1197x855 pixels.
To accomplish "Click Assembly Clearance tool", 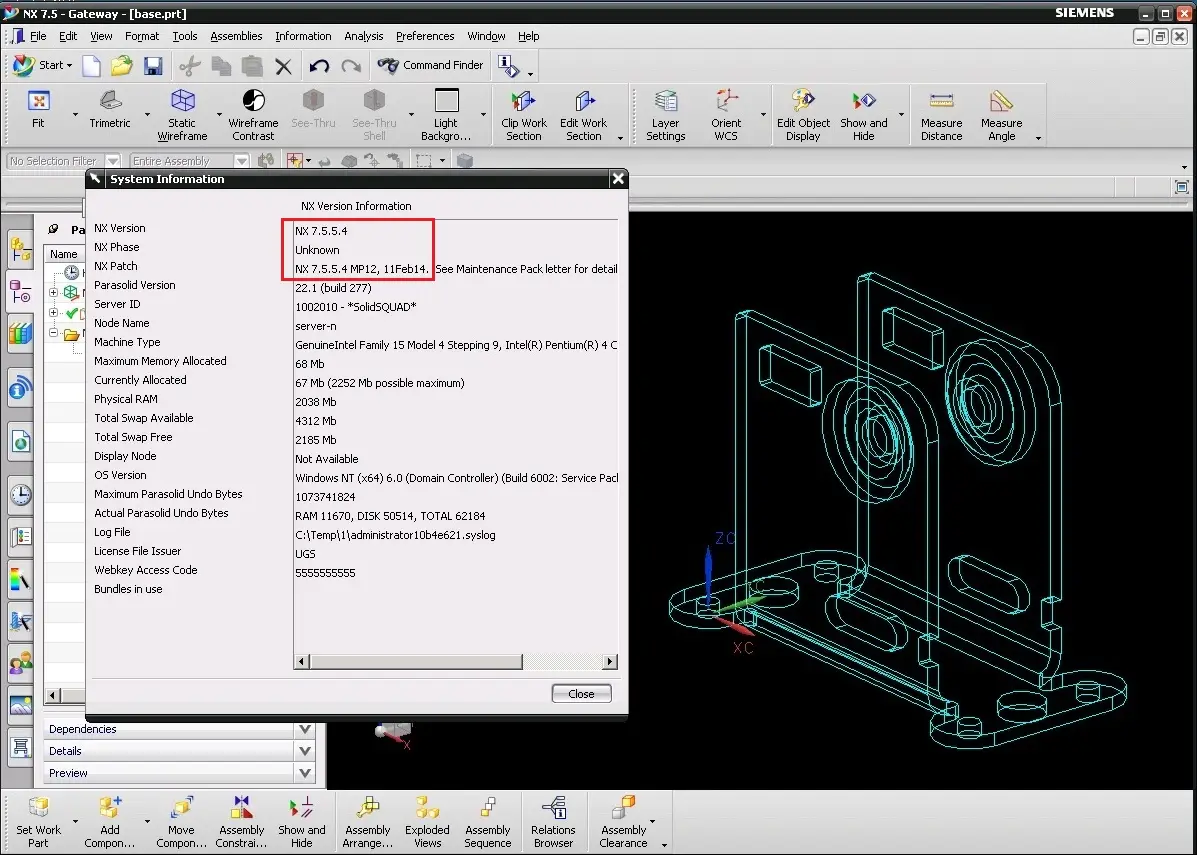I will pos(624,821).
